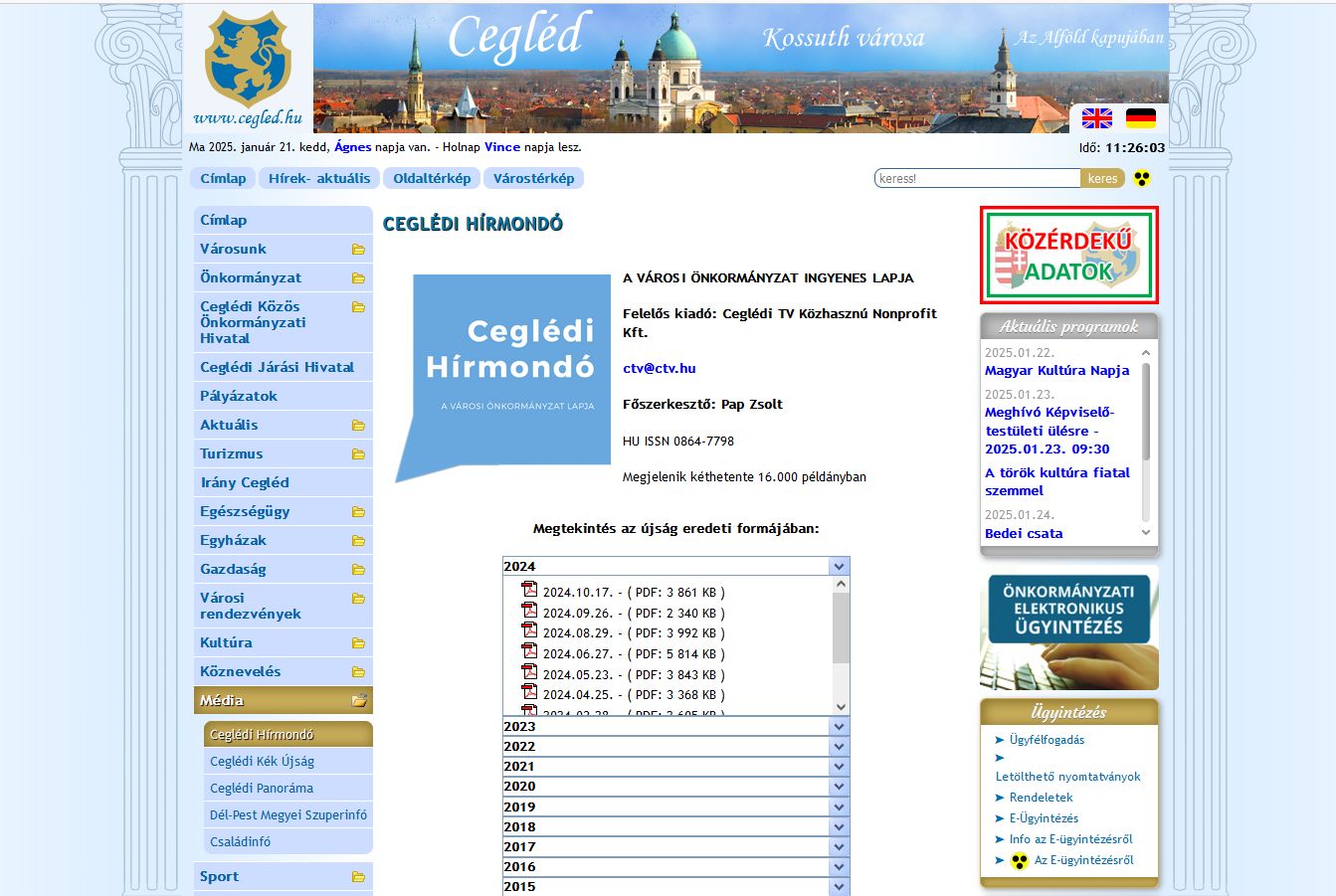Image resolution: width=1336 pixels, height=896 pixels.
Task: Open PDF icon for issue 2024.10.17.
Action: click(530, 589)
